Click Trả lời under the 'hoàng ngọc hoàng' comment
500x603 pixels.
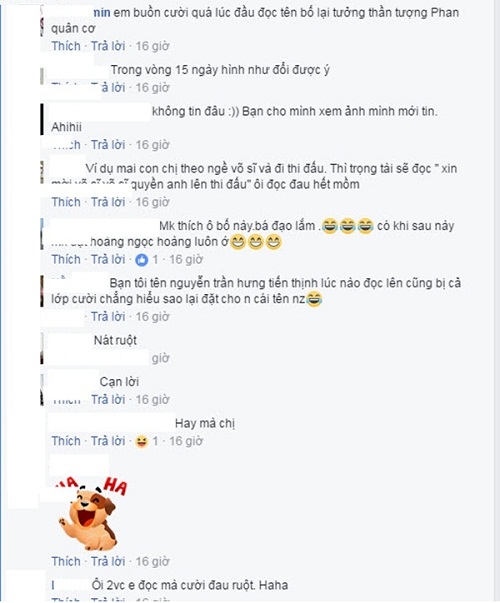point(108,260)
